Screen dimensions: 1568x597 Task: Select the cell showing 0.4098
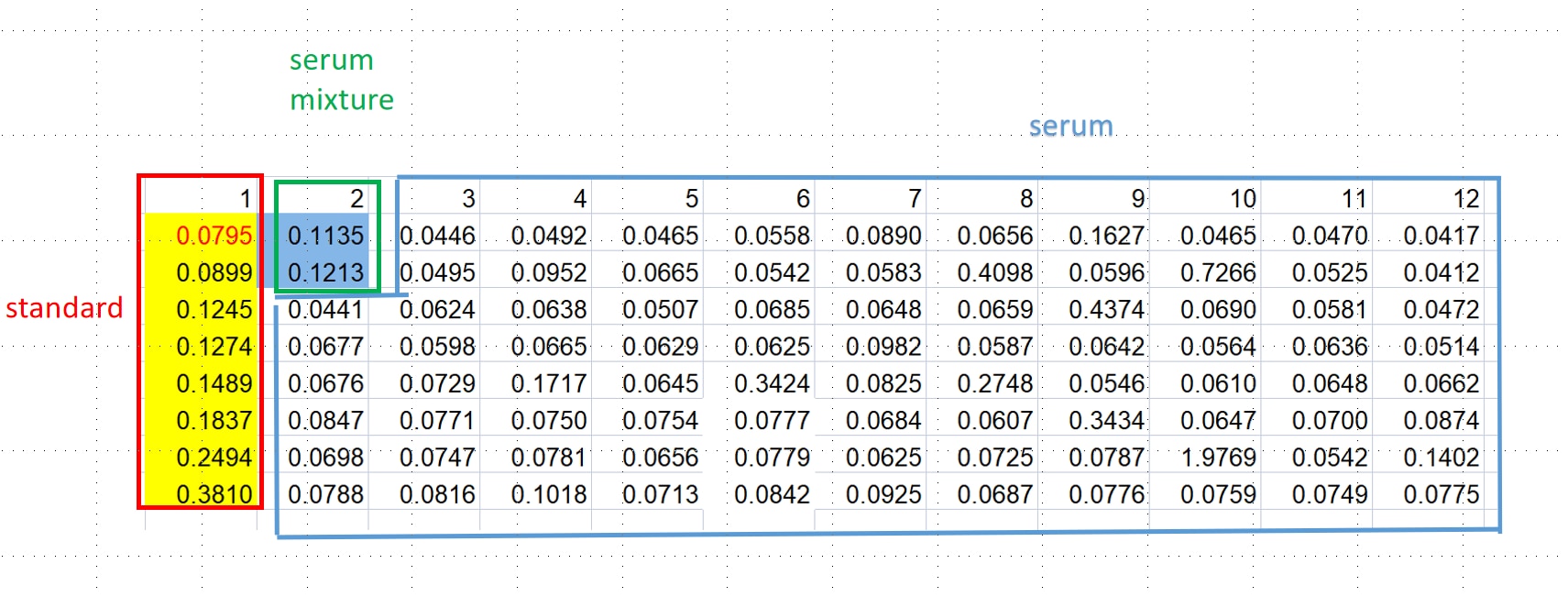(994, 272)
